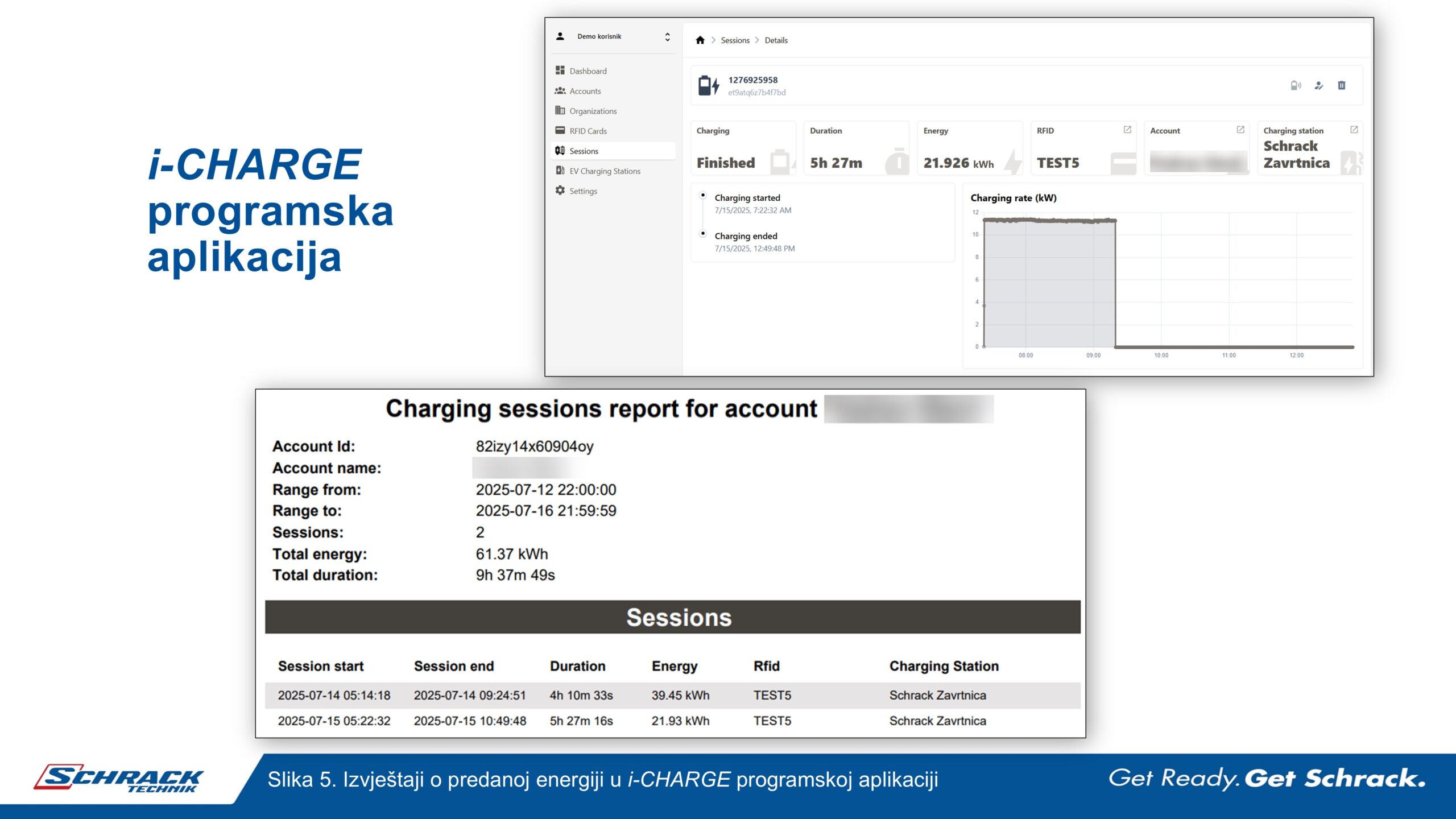Click the EV Charging Stations plug icon
The width and height of the screenshot is (1456, 819).
pos(560,170)
